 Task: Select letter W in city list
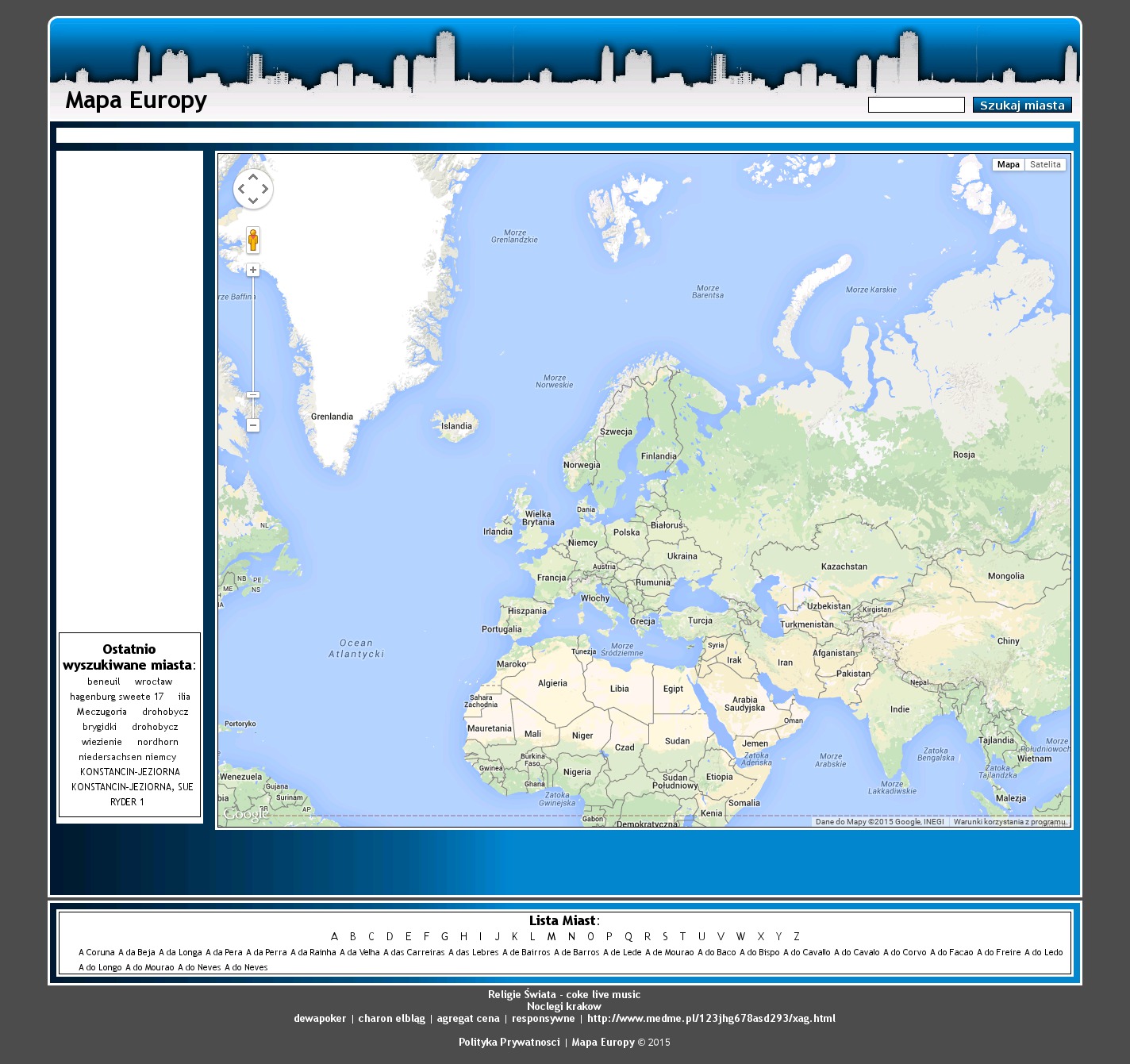(x=740, y=936)
